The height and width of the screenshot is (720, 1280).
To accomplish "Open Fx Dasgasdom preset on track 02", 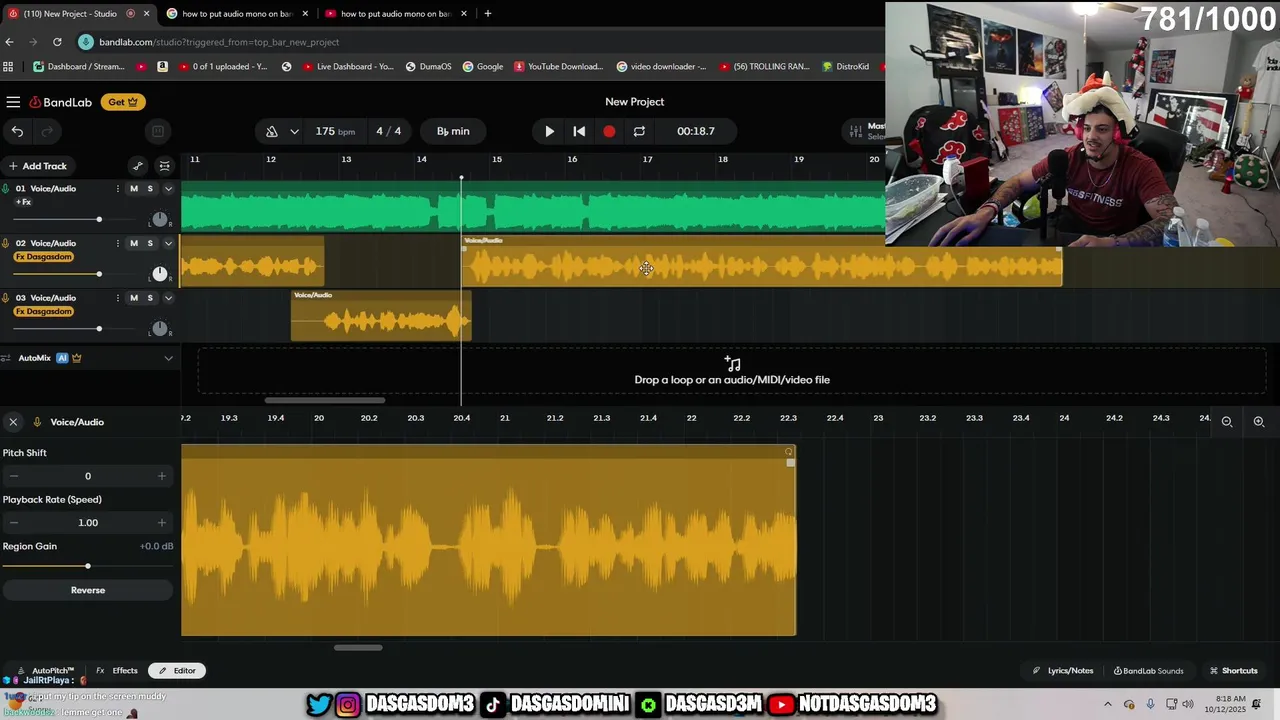I will coord(44,257).
